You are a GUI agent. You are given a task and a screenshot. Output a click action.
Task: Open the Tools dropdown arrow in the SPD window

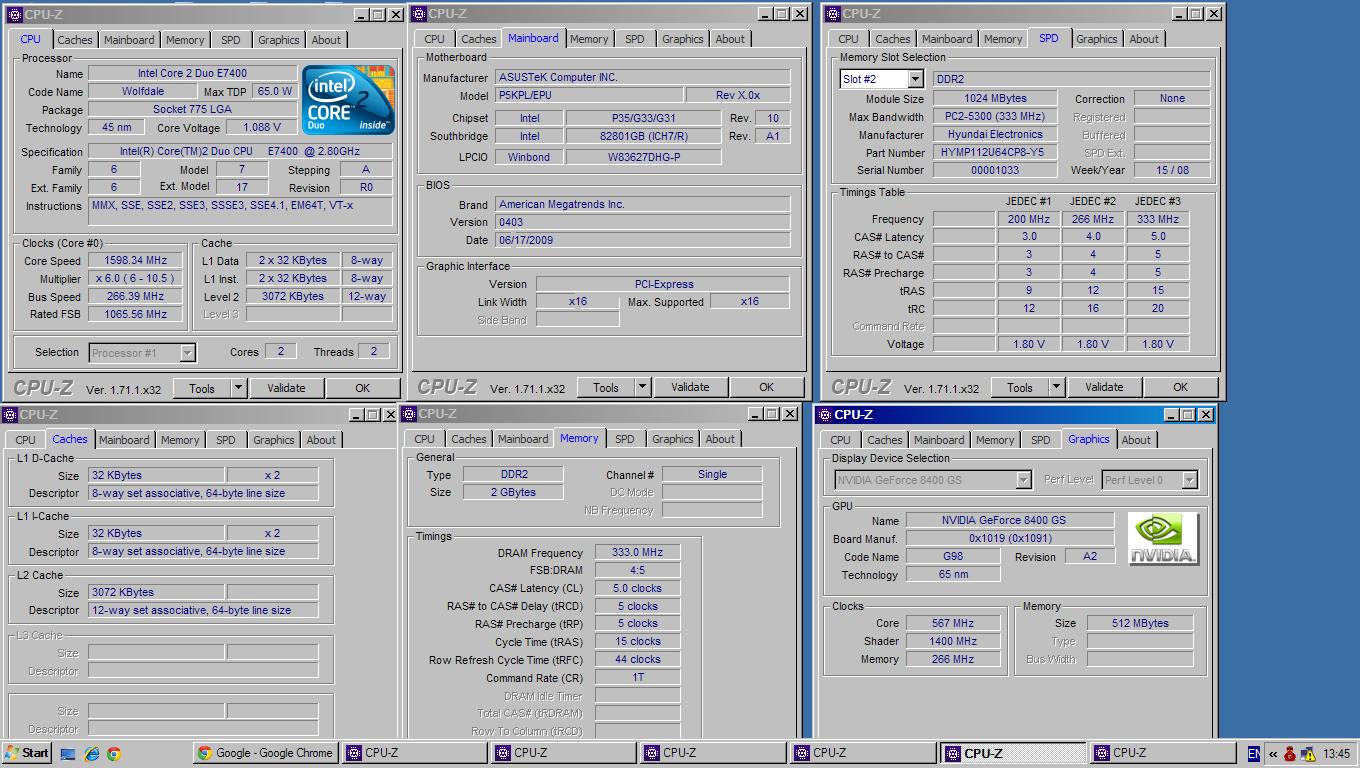pos(1056,387)
